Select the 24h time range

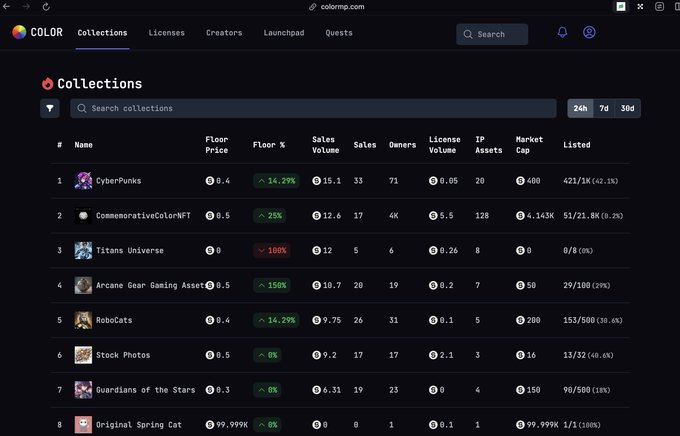click(580, 108)
